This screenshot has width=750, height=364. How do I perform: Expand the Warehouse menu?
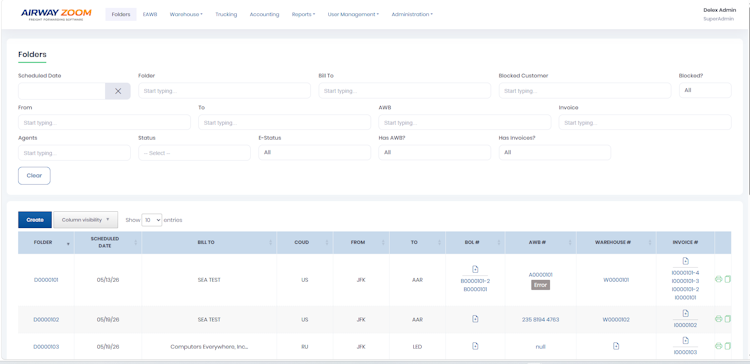[186, 14]
